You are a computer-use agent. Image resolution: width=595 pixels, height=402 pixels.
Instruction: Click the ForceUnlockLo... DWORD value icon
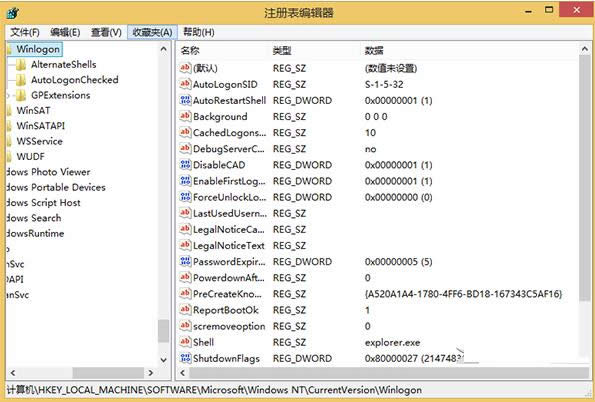(185, 197)
